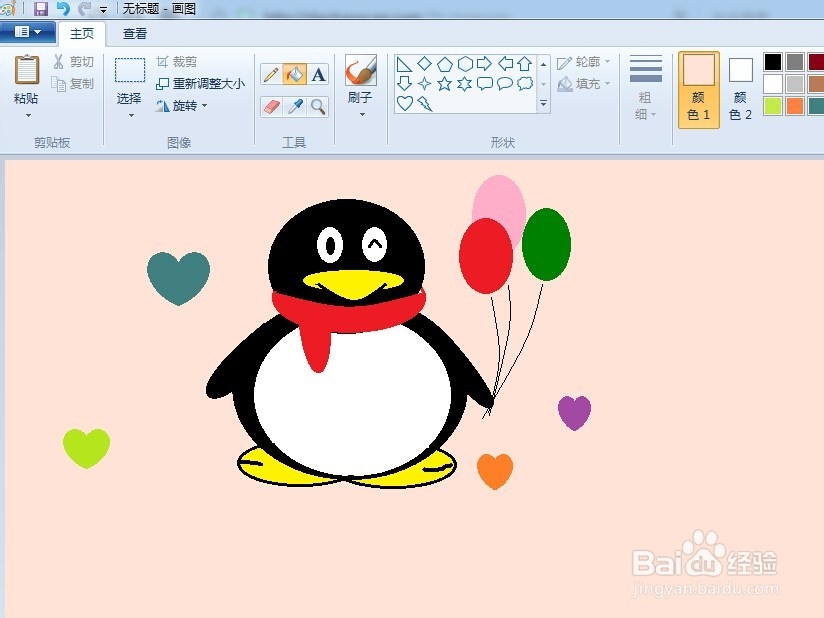Pick the six-point star shape
This screenshot has width=824, height=618.
[465, 84]
